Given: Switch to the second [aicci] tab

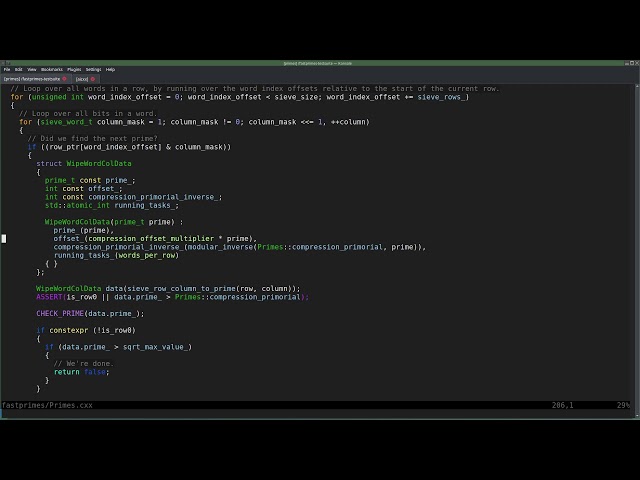Looking at the screenshot, I should click(85, 79).
